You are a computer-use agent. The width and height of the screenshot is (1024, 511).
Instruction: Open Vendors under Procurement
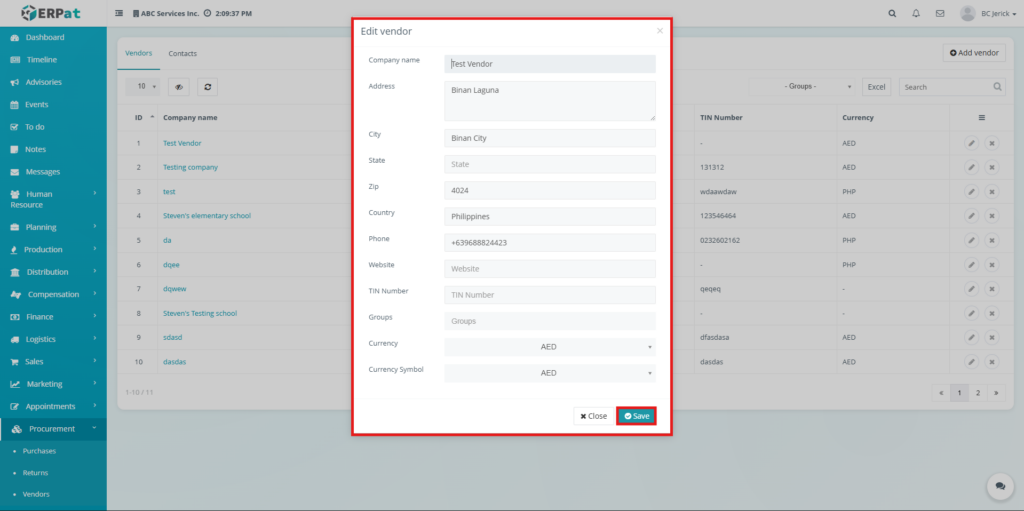click(36, 495)
